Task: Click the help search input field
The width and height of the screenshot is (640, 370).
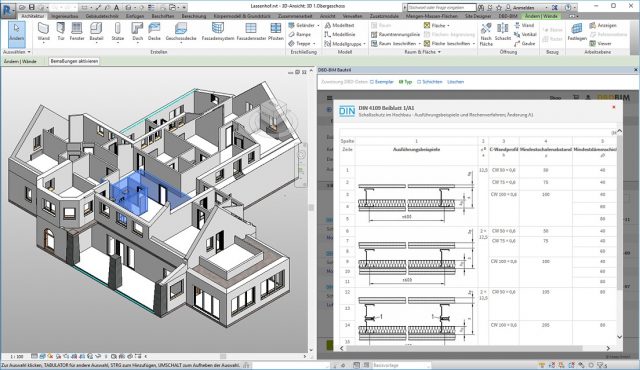Action: coord(441,7)
